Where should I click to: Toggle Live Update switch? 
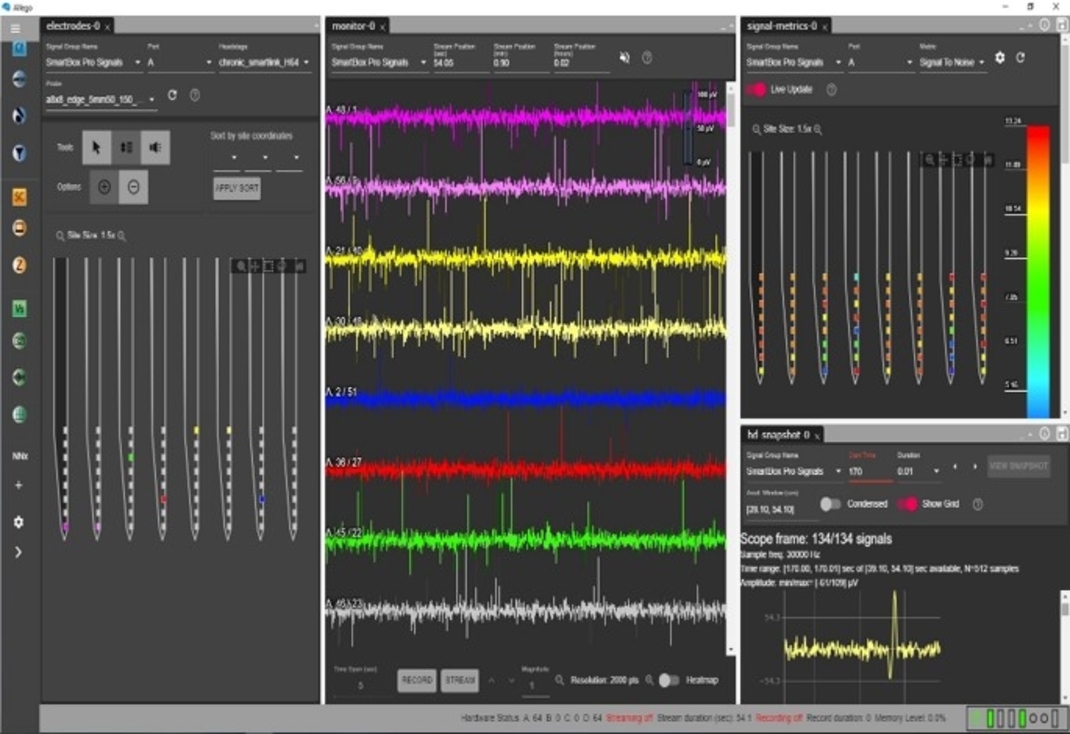[756, 89]
